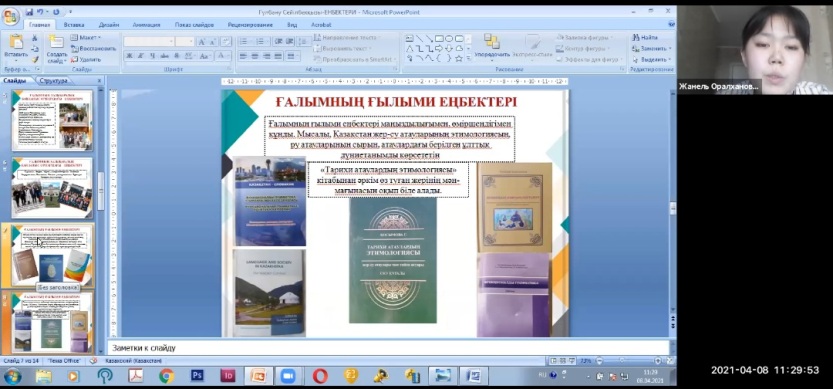The width and height of the screenshot is (833, 389).
Task: Open the font name combo box
Action: [149, 41]
